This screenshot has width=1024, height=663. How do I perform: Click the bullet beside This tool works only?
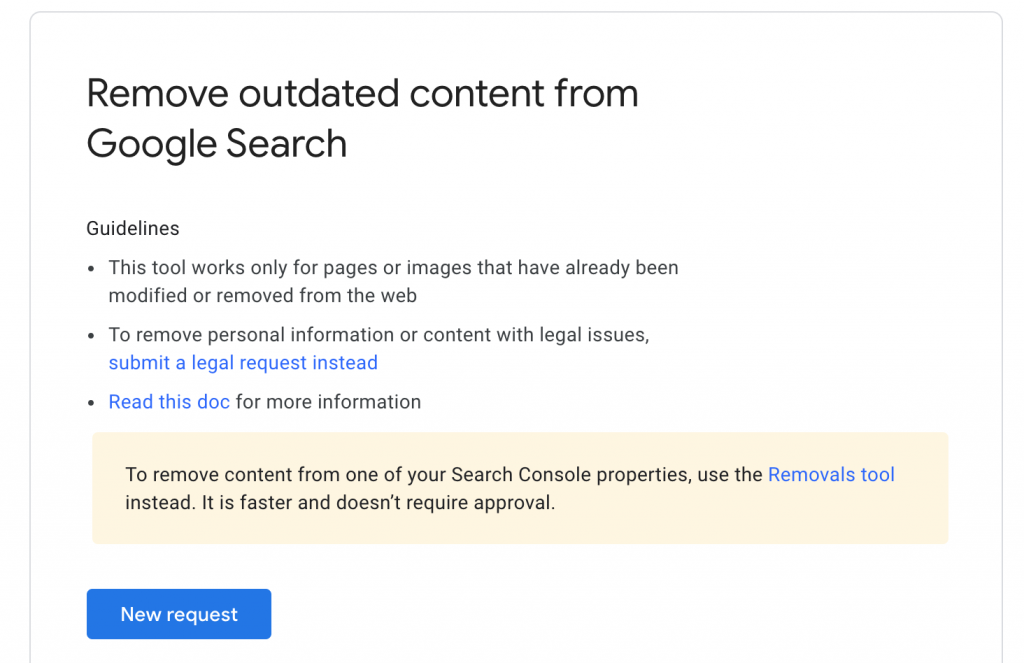(x=91, y=268)
